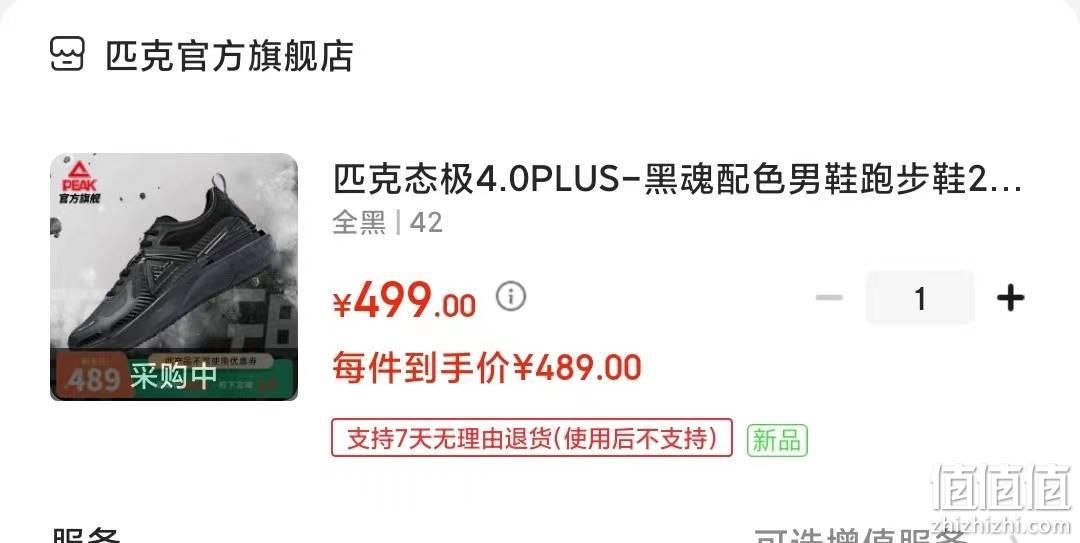
Task: Open the 服务 section at the bottom
Action: (x=86, y=535)
